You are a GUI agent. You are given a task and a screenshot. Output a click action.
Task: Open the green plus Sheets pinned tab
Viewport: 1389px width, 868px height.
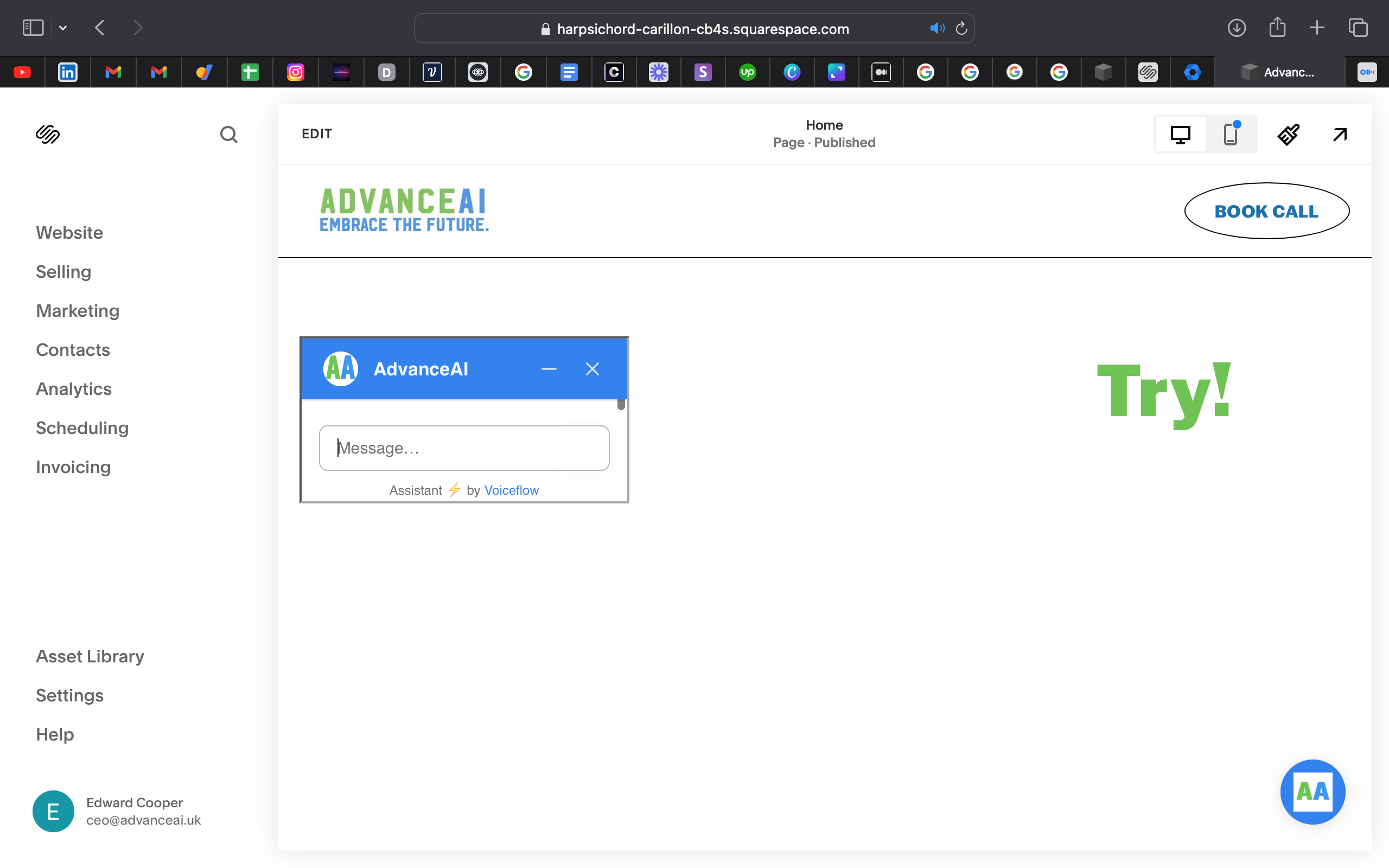(250, 72)
